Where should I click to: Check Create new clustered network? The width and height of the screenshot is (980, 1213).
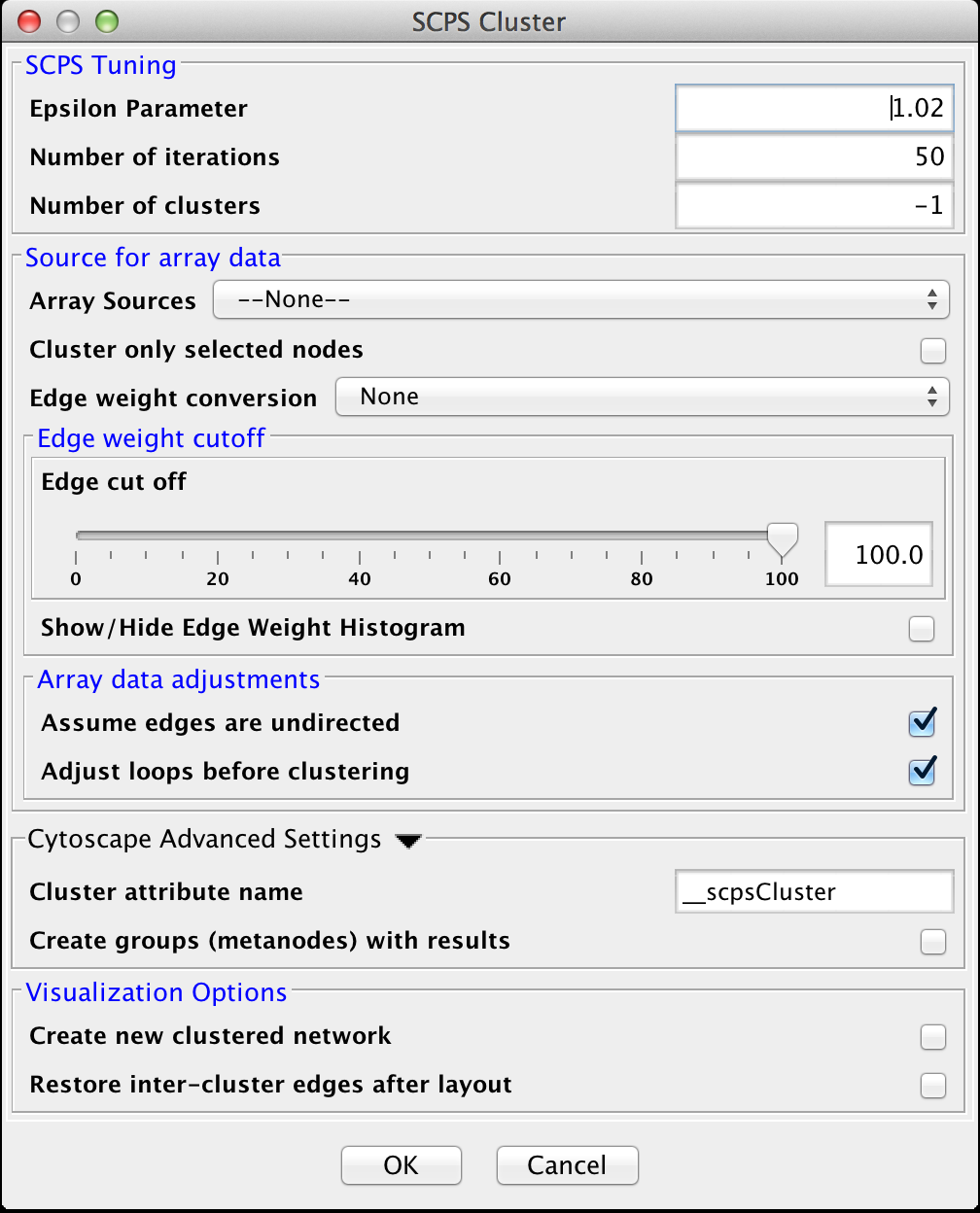[932, 1037]
